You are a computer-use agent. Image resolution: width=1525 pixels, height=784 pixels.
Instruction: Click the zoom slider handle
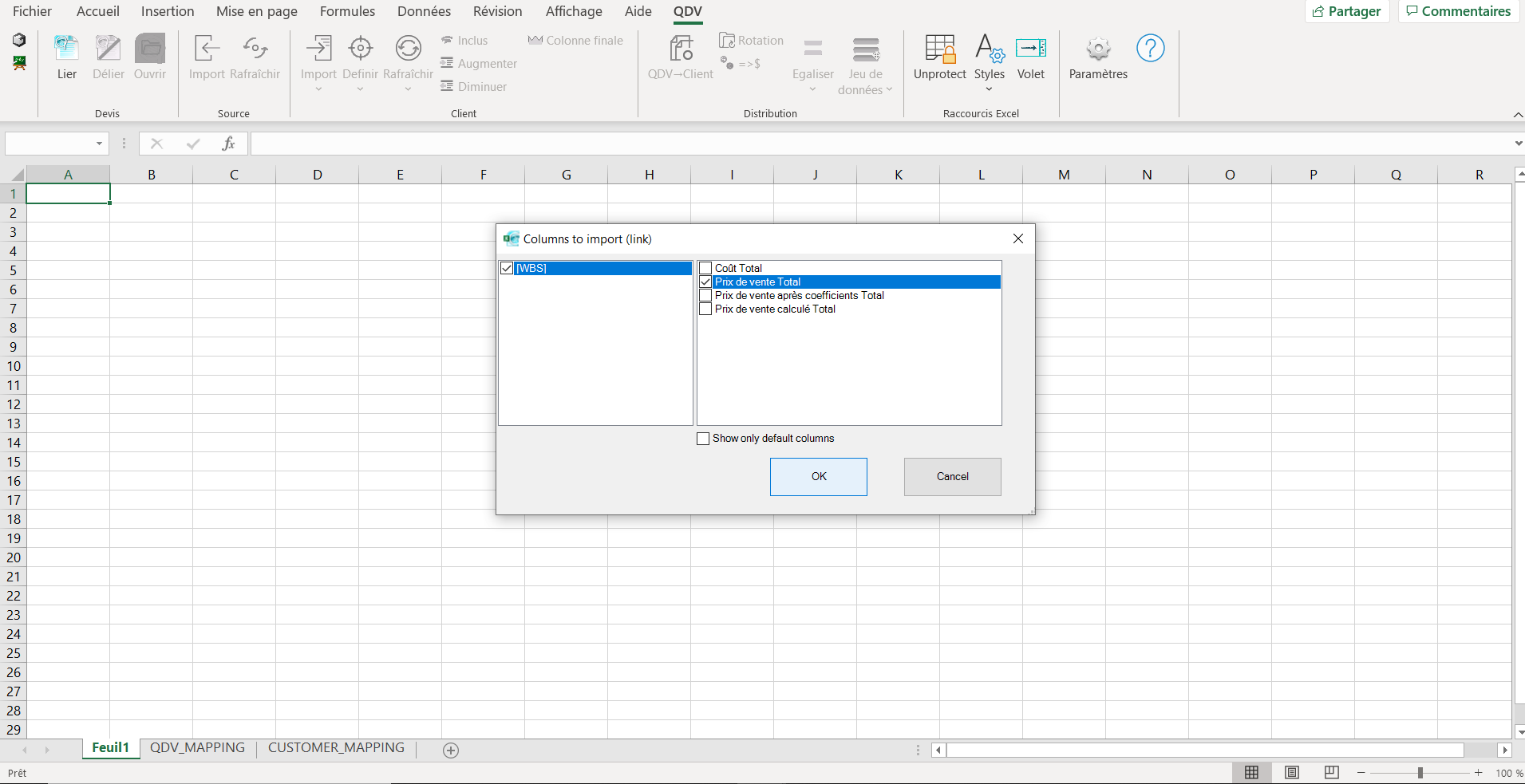[x=1420, y=773]
